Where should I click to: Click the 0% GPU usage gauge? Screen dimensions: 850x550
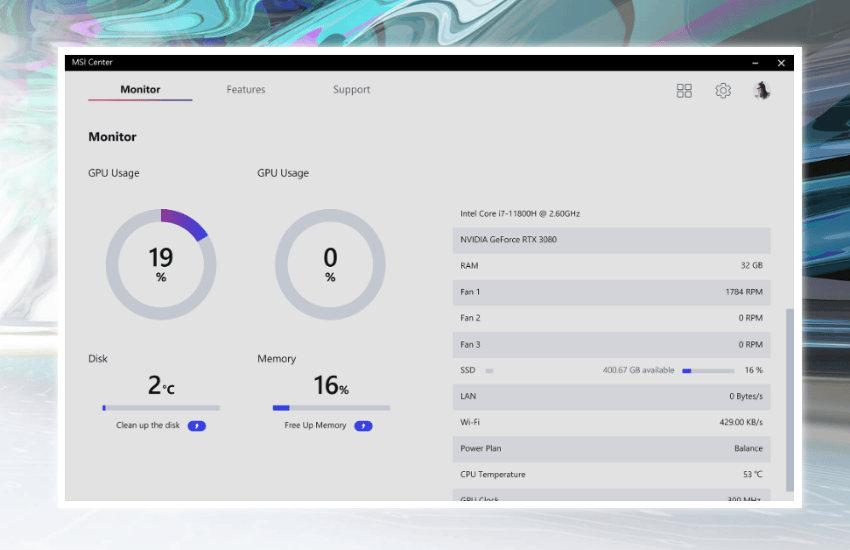tap(330, 264)
